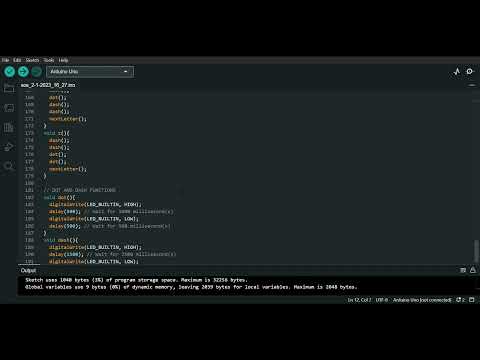Click the 'Sketch uses 1040 bytes' output line
Image resolution: width=480 pixels, height=360 pixels.
136,280
